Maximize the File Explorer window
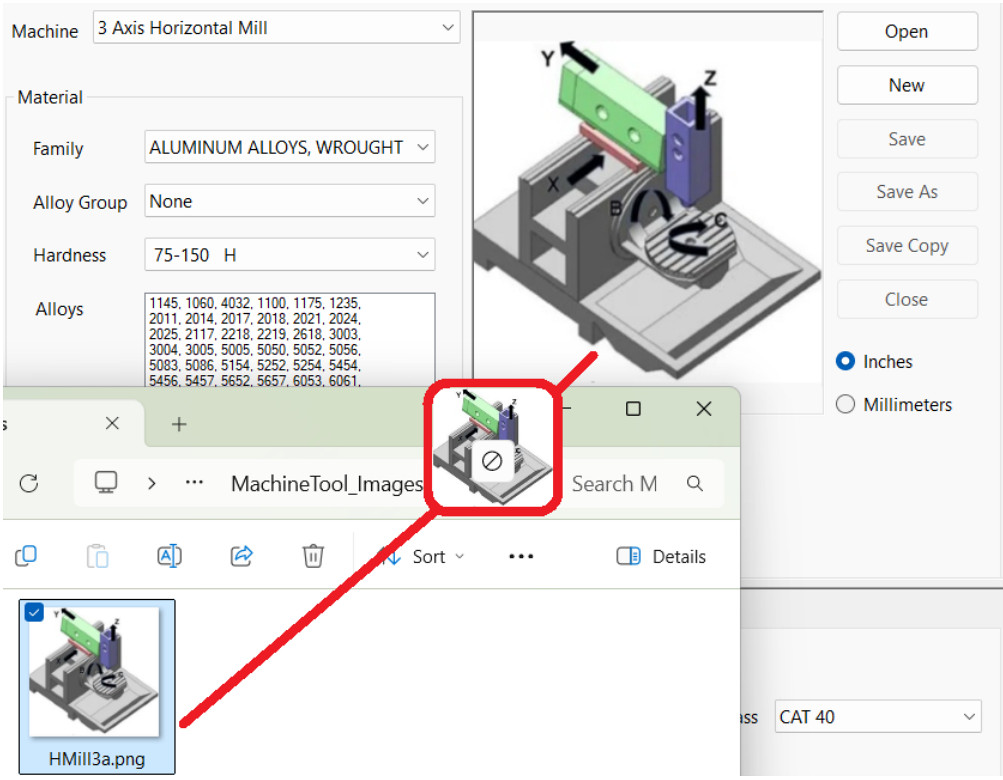Image resolution: width=1003 pixels, height=780 pixels. click(633, 409)
